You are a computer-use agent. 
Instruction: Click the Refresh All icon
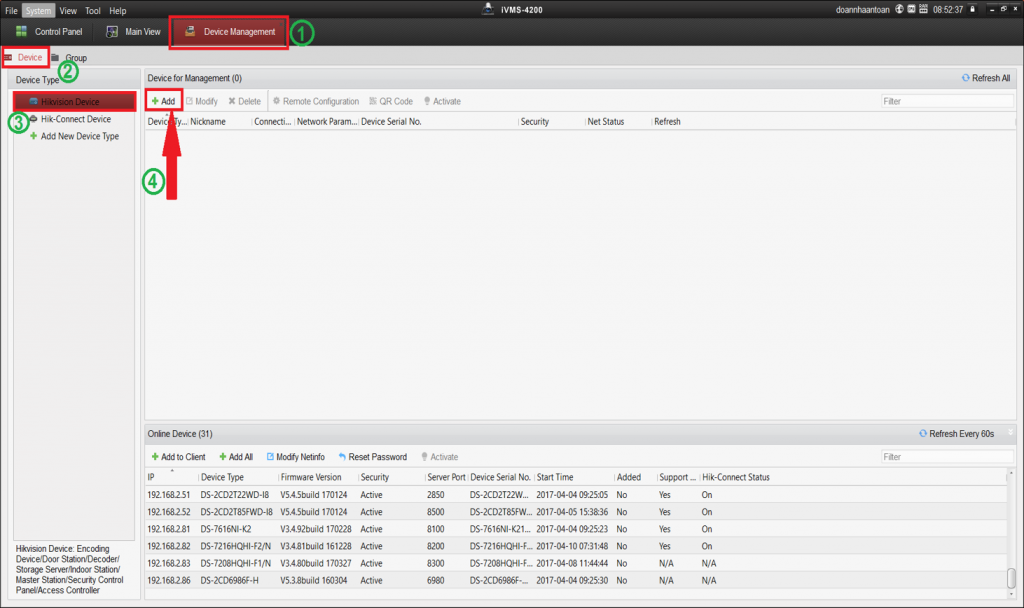[965, 78]
